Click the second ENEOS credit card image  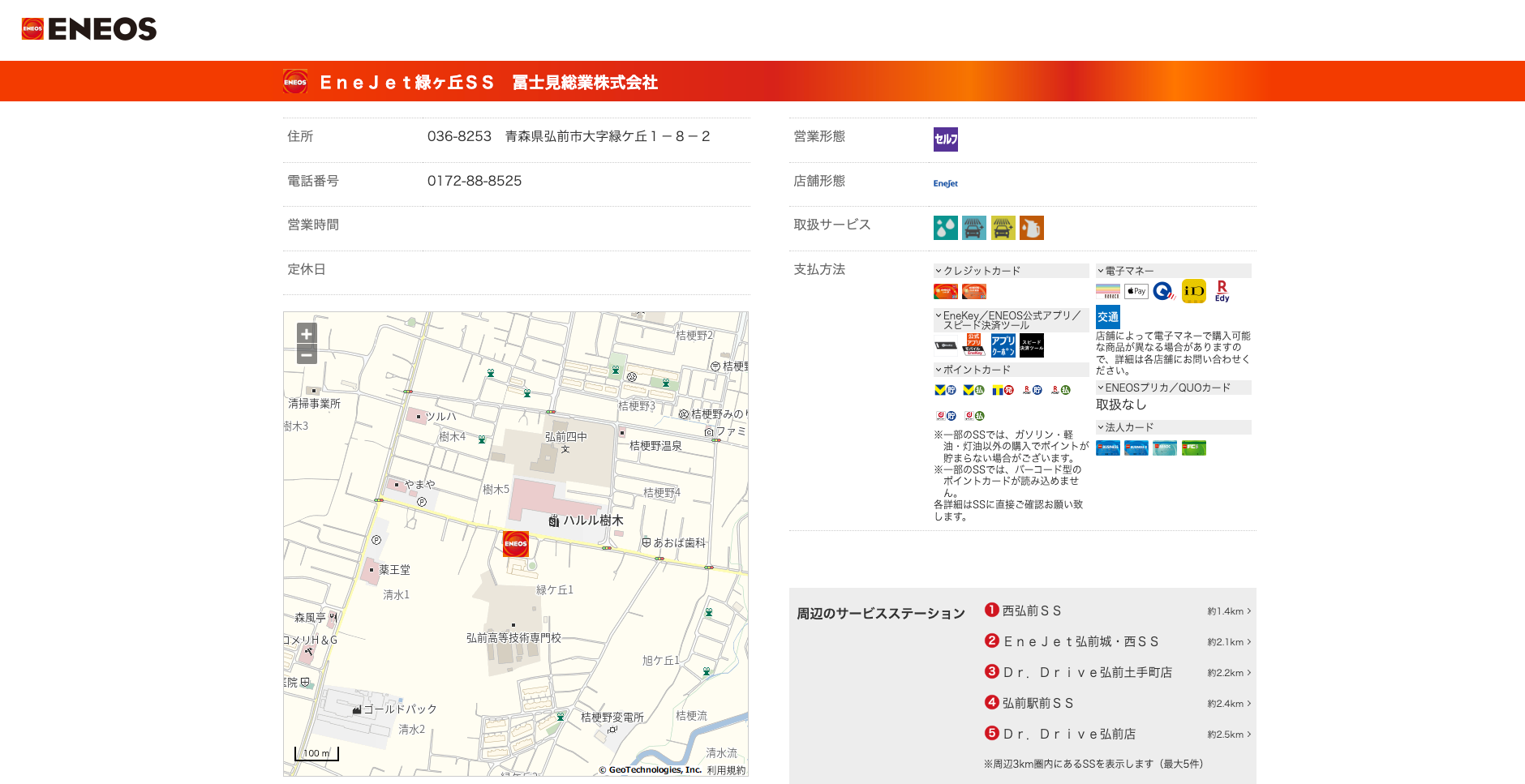click(974, 291)
